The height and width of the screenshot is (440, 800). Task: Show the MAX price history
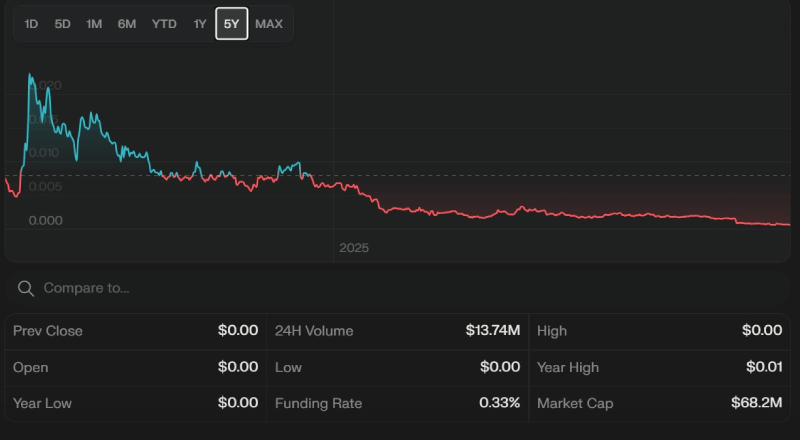click(269, 24)
